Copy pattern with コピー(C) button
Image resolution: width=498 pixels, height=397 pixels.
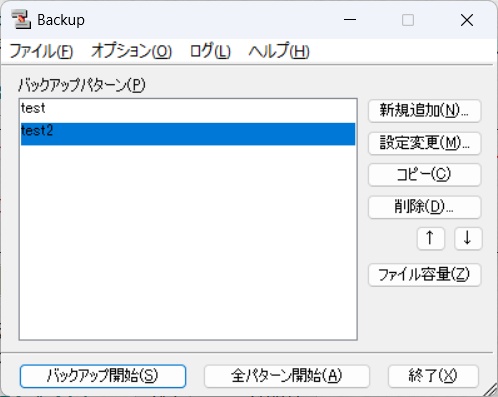[x=424, y=174]
